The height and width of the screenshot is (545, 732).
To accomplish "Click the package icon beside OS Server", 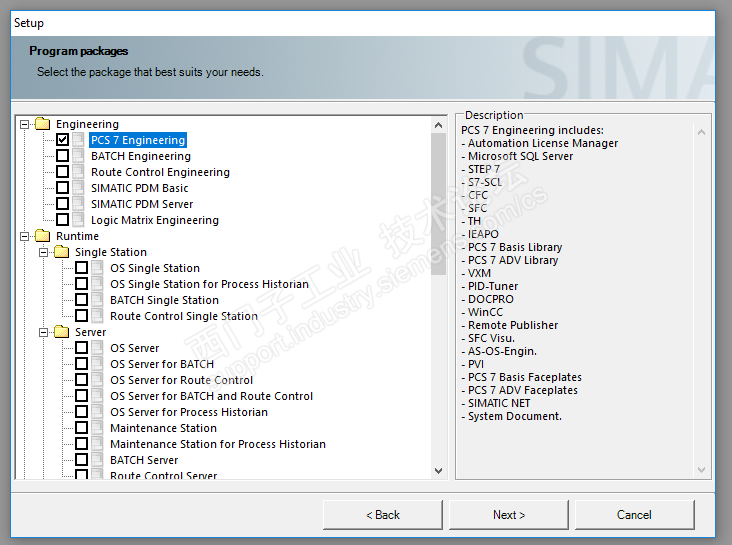I will (98, 347).
